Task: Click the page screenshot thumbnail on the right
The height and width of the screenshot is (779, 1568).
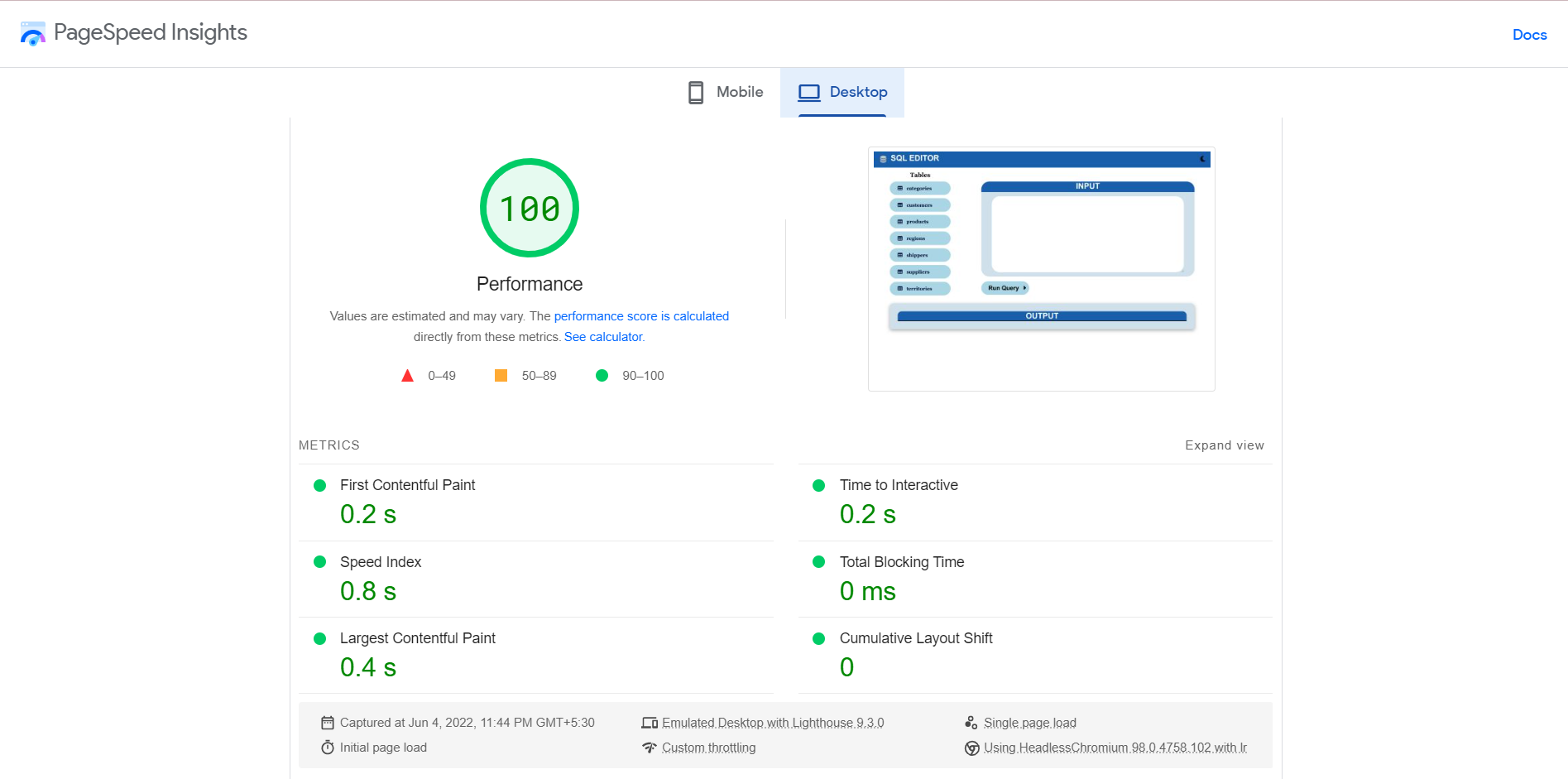Action: click(x=1041, y=269)
